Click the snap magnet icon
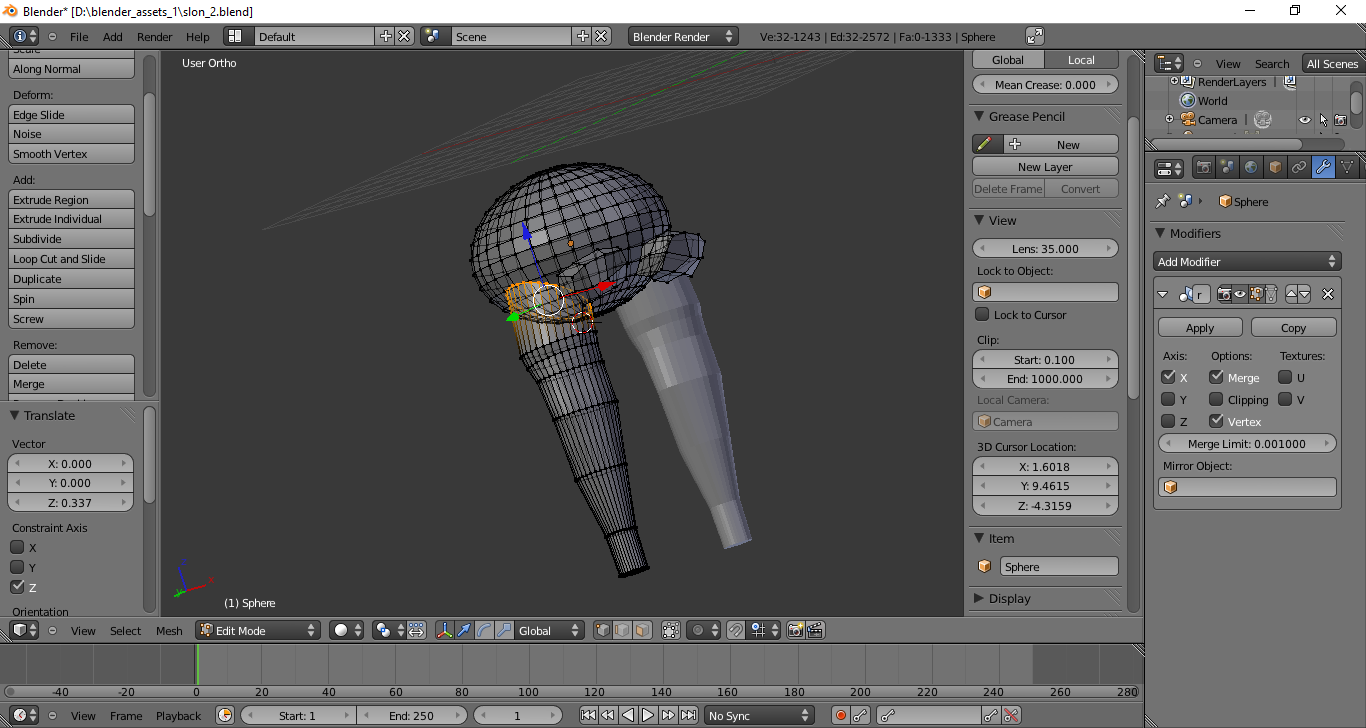 (735, 630)
